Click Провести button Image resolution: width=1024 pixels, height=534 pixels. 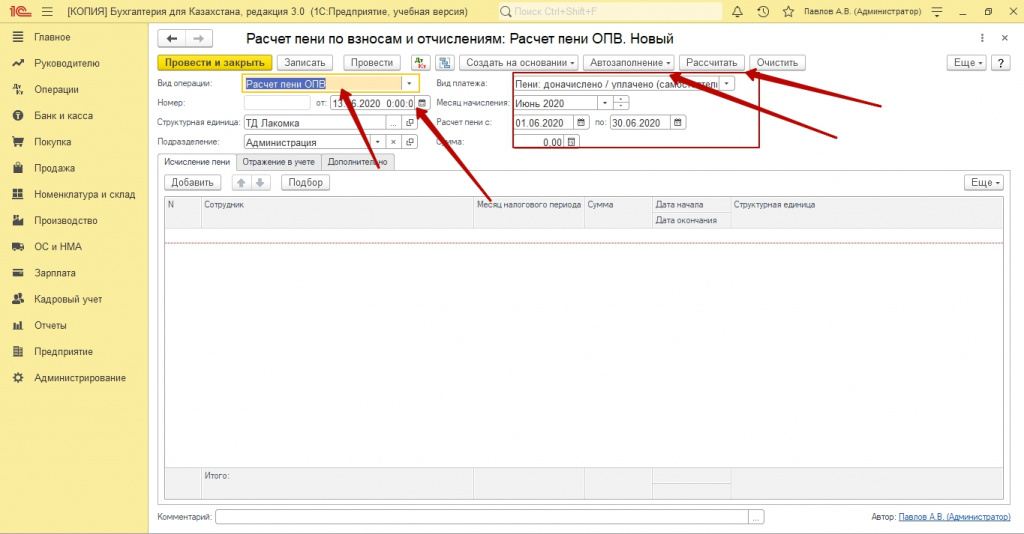coord(372,63)
